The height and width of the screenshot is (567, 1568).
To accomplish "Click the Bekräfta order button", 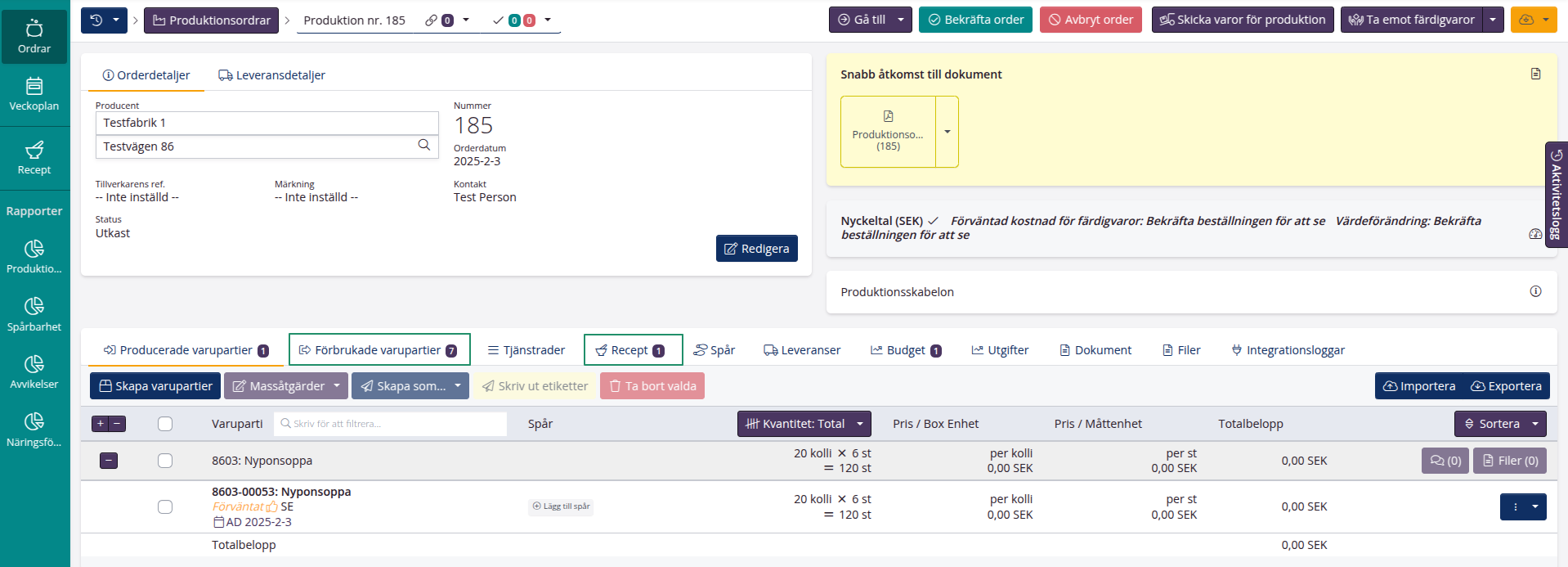I will [975, 20].
